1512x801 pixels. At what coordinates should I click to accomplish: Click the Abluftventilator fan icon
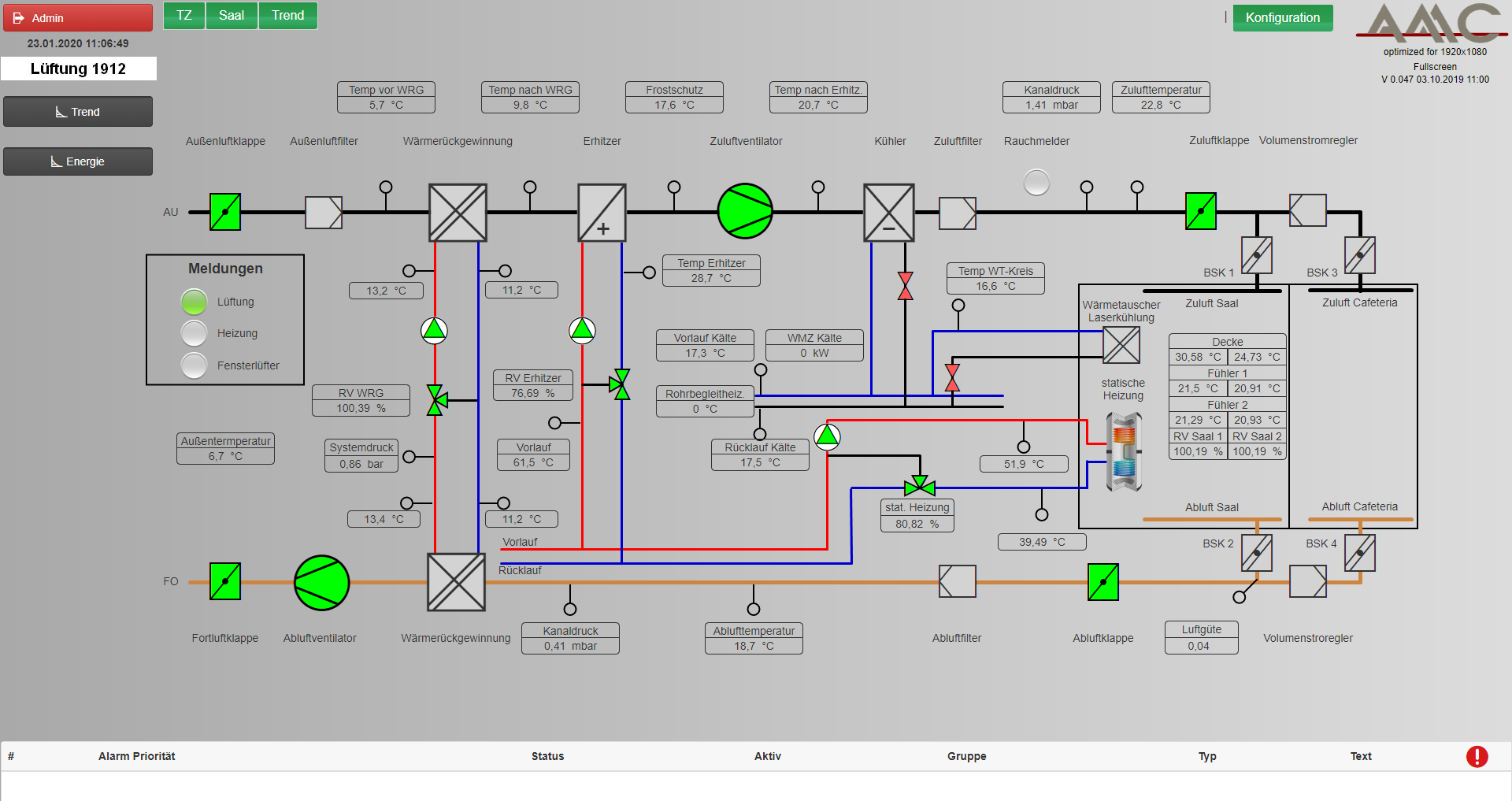(321, 583)
